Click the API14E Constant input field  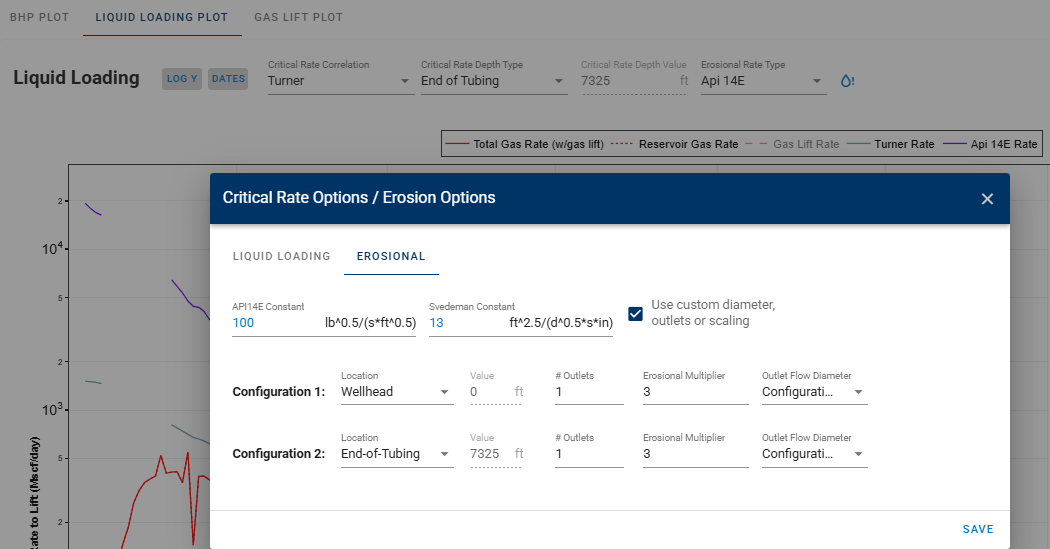[x=275, y=323]
